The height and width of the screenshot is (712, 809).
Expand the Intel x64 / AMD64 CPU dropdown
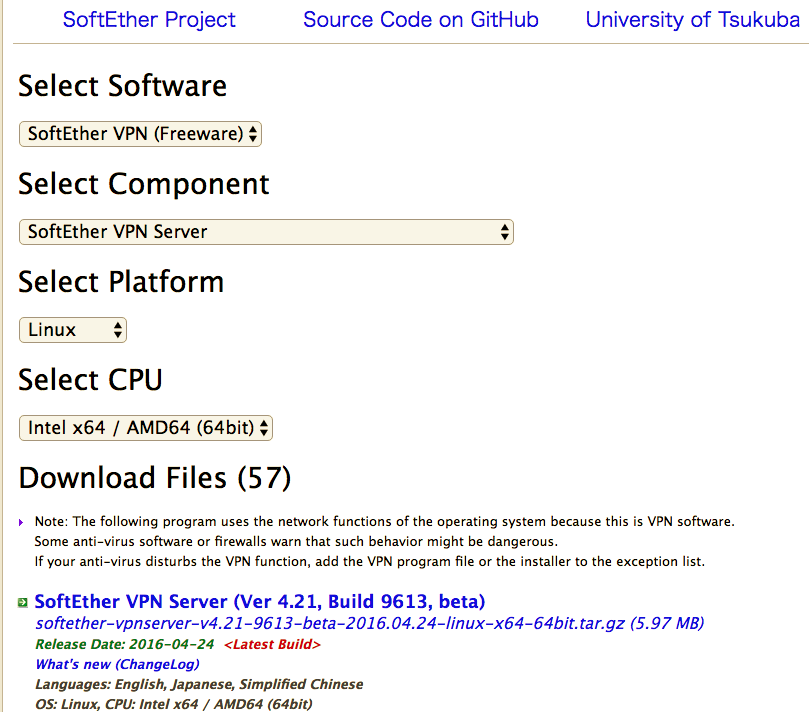(x=145, y=428)
